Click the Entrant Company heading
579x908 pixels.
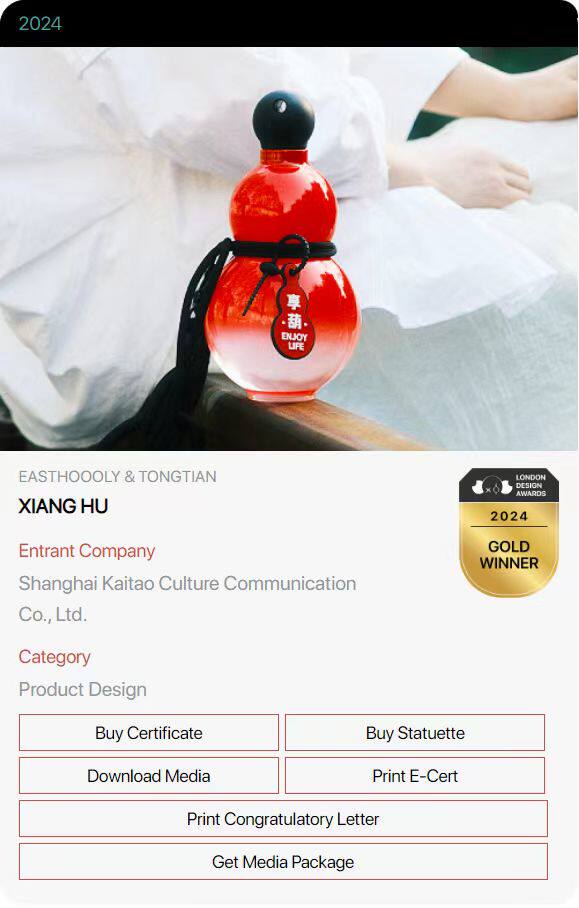(87, 551)
